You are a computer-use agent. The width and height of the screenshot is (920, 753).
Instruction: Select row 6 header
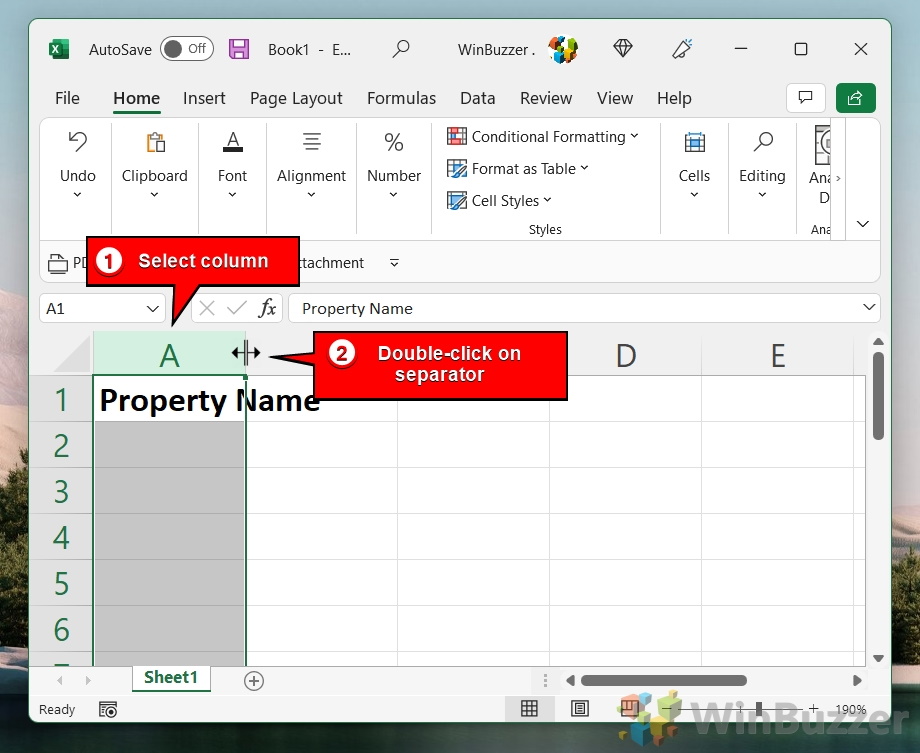tap(61, 629)
